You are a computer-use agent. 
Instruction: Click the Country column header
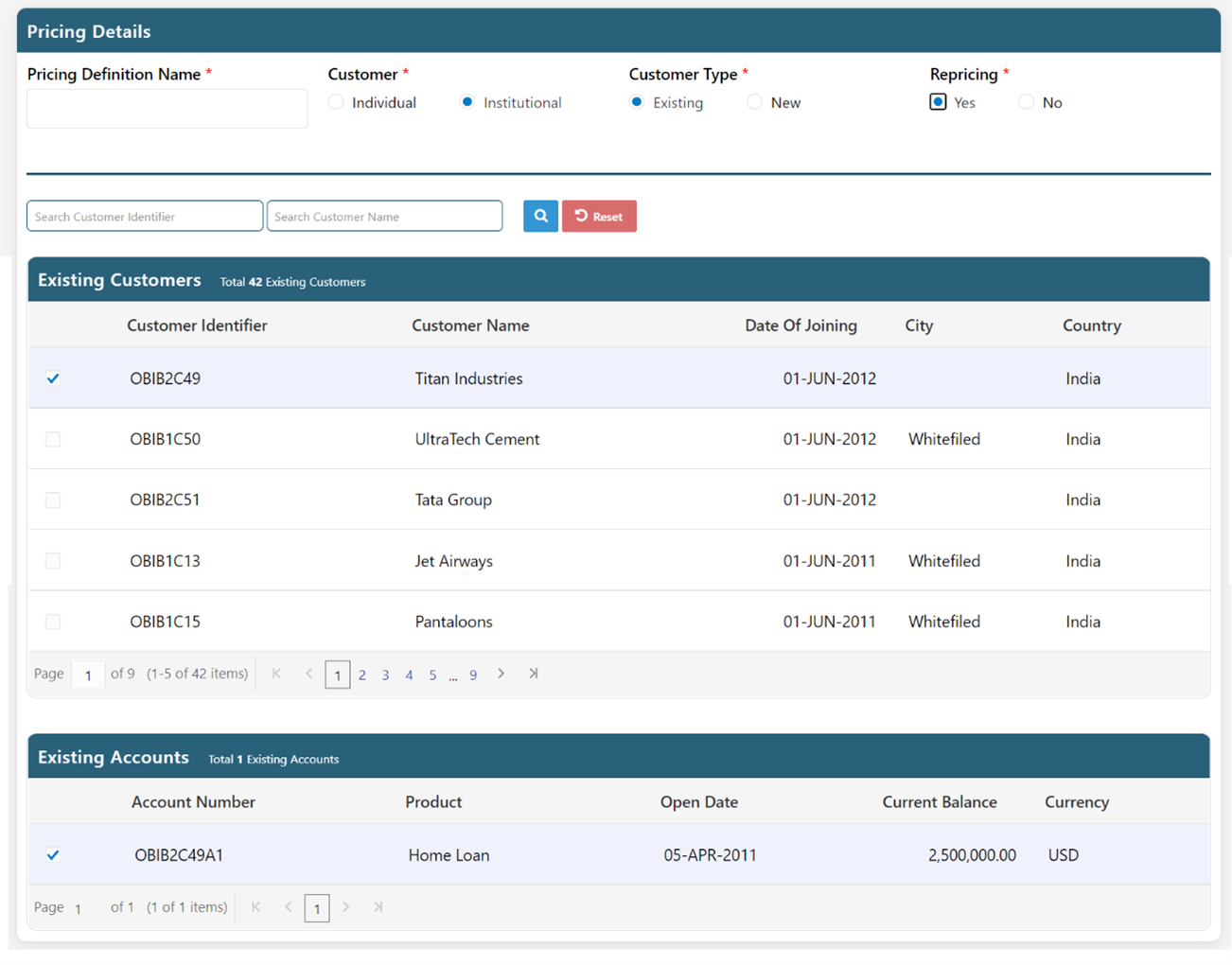(x=1092, y=325)
